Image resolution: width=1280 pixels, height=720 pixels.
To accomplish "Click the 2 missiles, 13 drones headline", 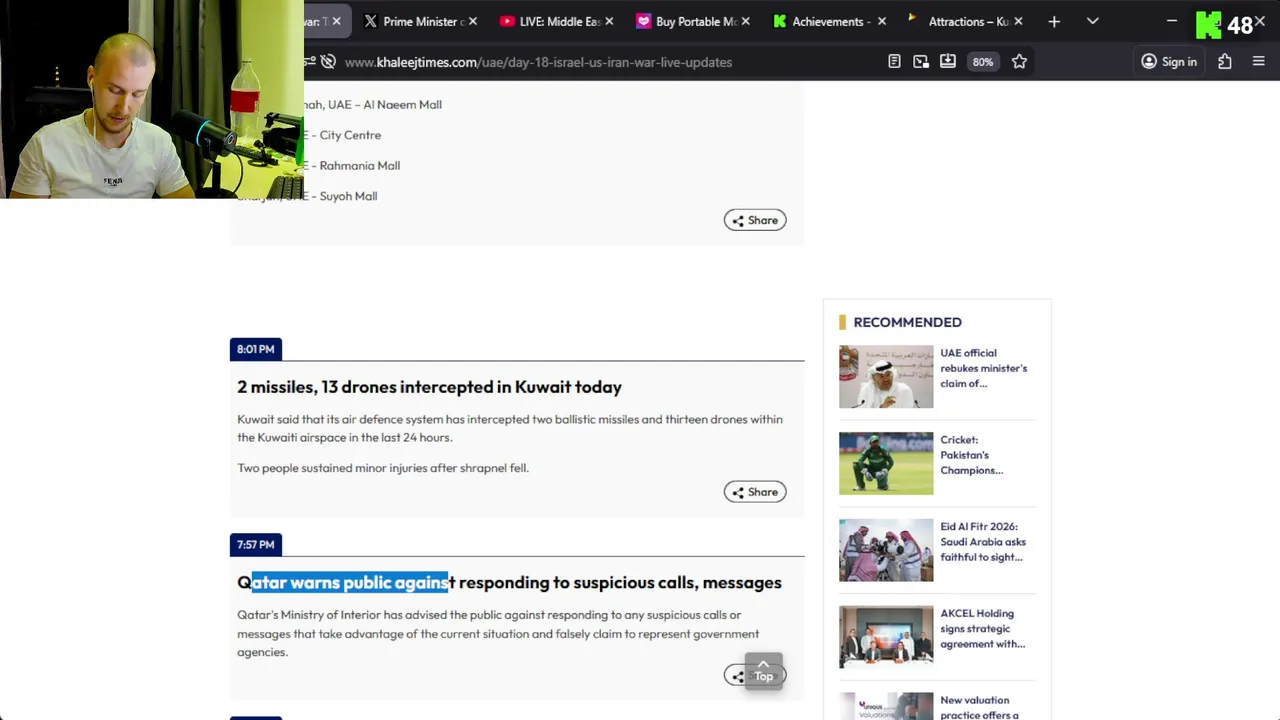I will (x=429, y=387).
